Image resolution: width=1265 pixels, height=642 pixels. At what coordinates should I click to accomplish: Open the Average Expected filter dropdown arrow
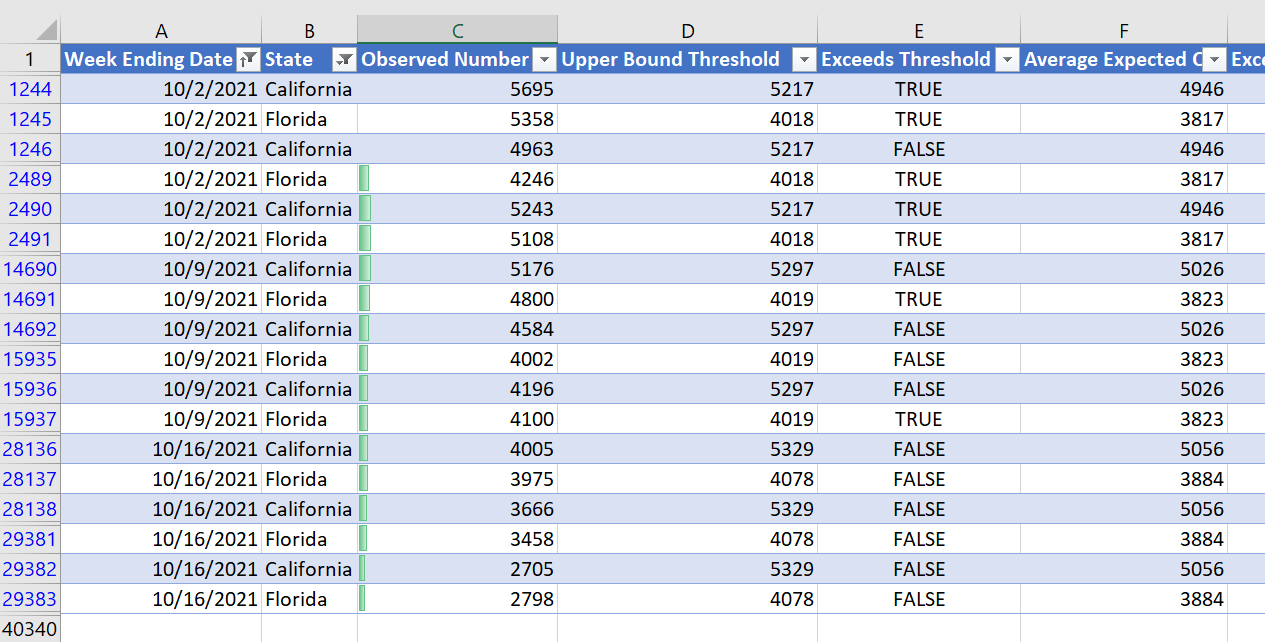(1214, 60)
